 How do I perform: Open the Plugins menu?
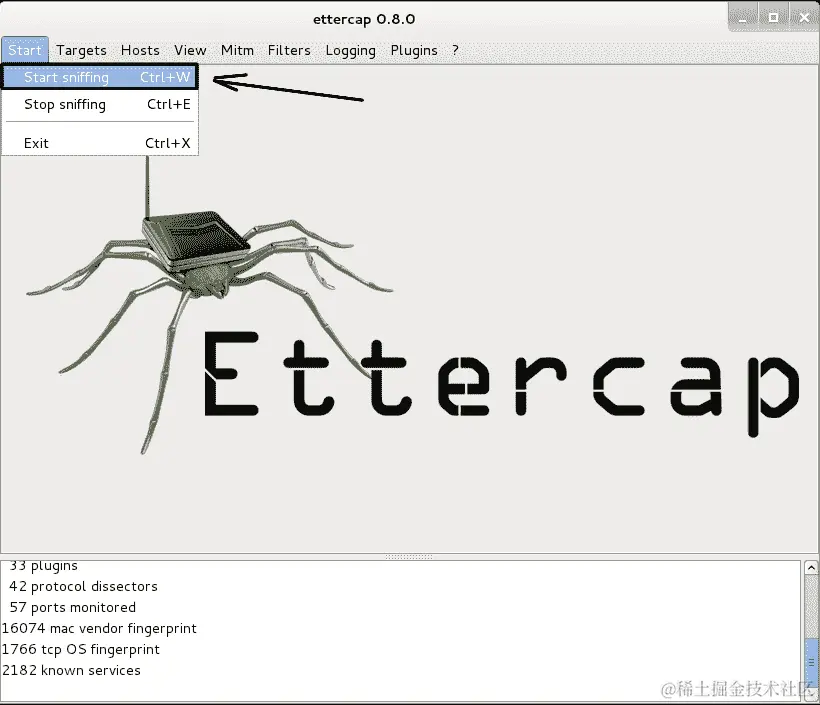click(414, 50)
